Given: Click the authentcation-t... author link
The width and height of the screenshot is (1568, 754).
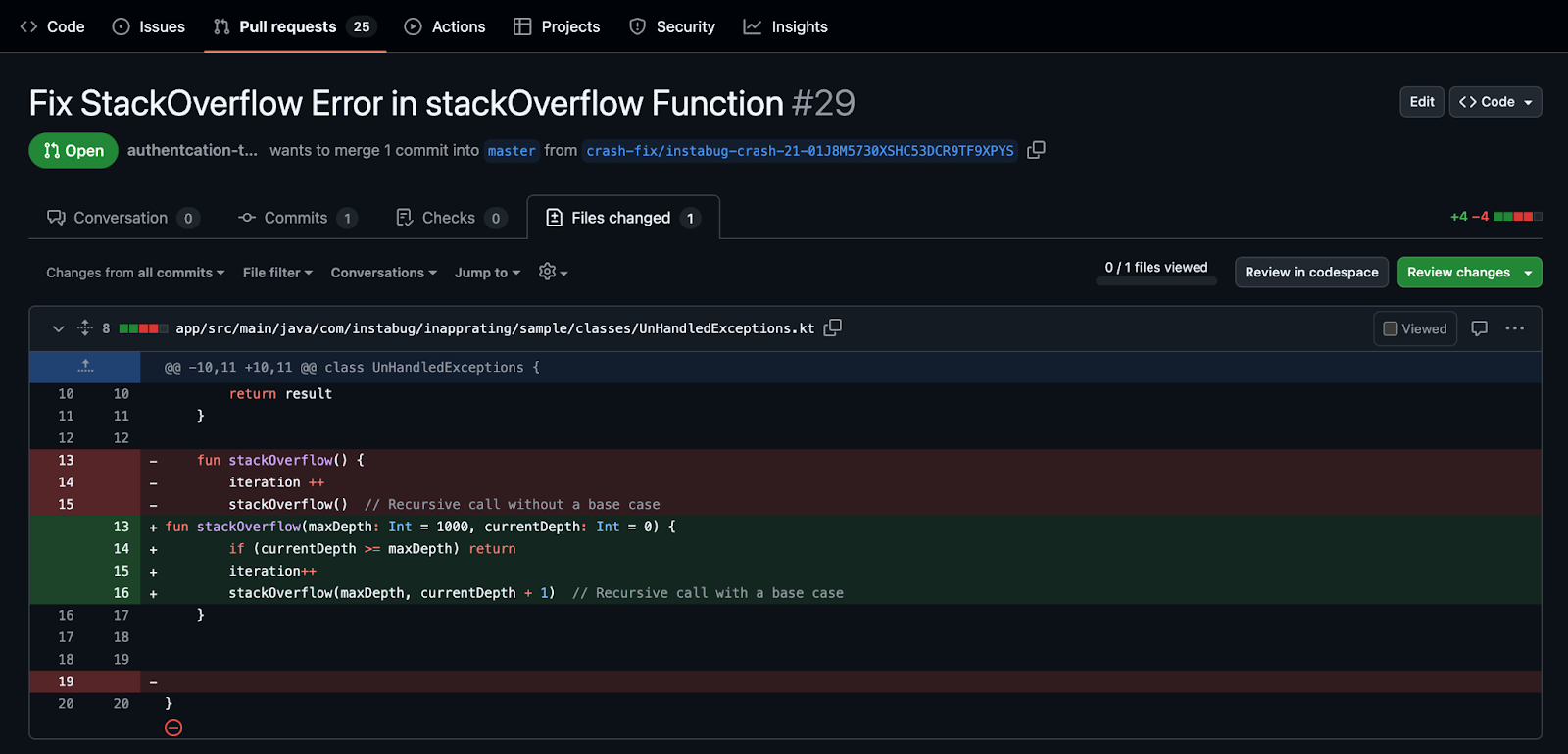Looking at the screenshot, I should [192, 150].
